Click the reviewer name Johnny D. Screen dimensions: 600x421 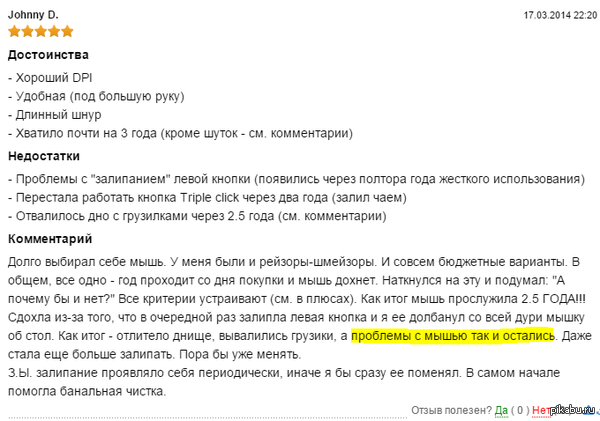coord(33,15)
